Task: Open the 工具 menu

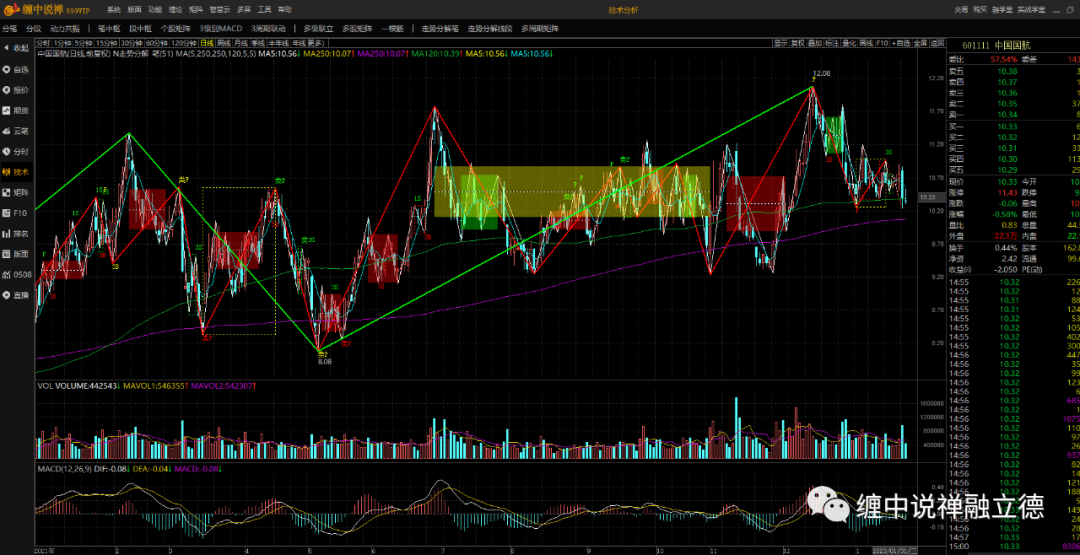Action: click(x=264, y=10)
